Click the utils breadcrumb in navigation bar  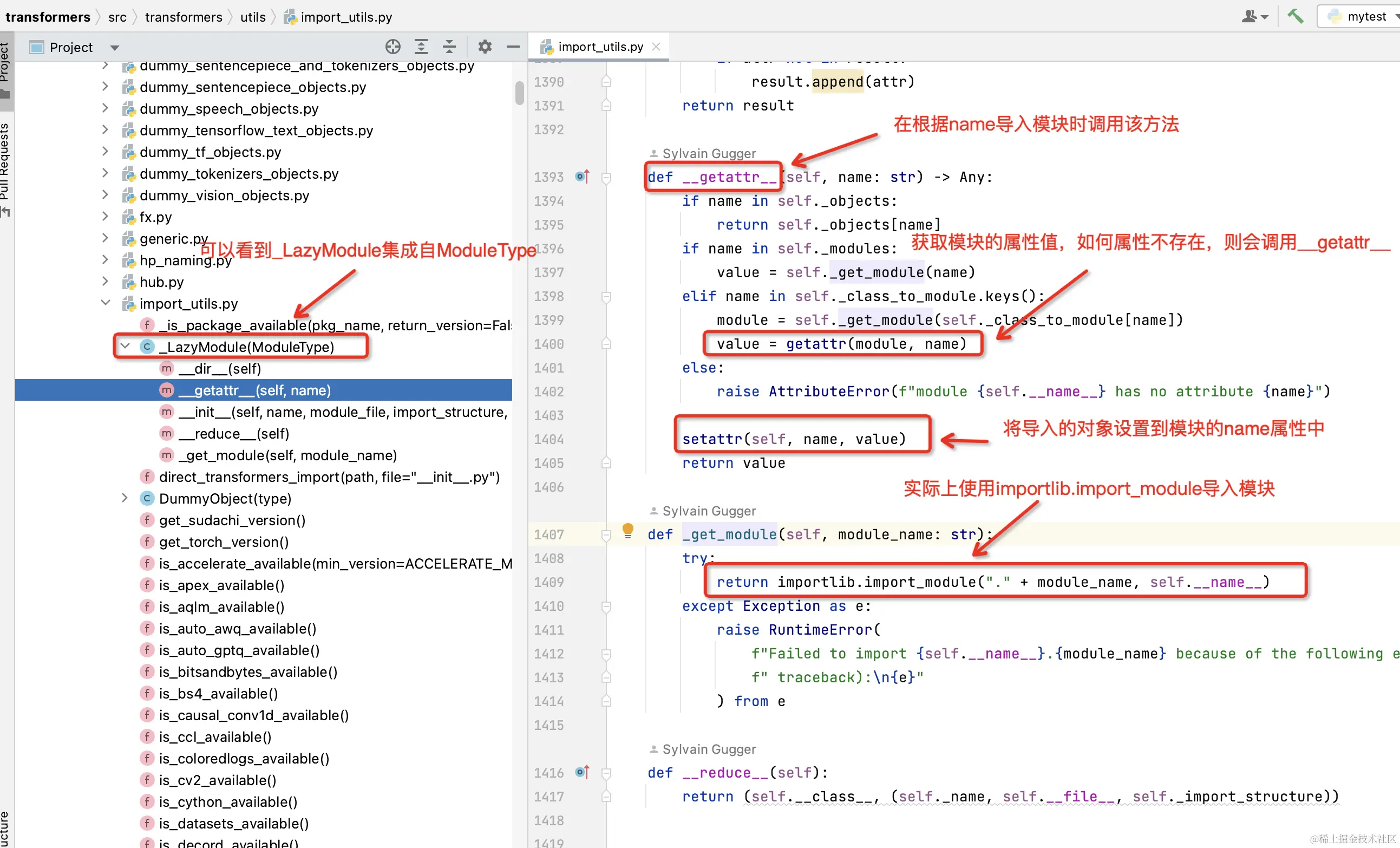pyautogui.click(x=253, y=17)
